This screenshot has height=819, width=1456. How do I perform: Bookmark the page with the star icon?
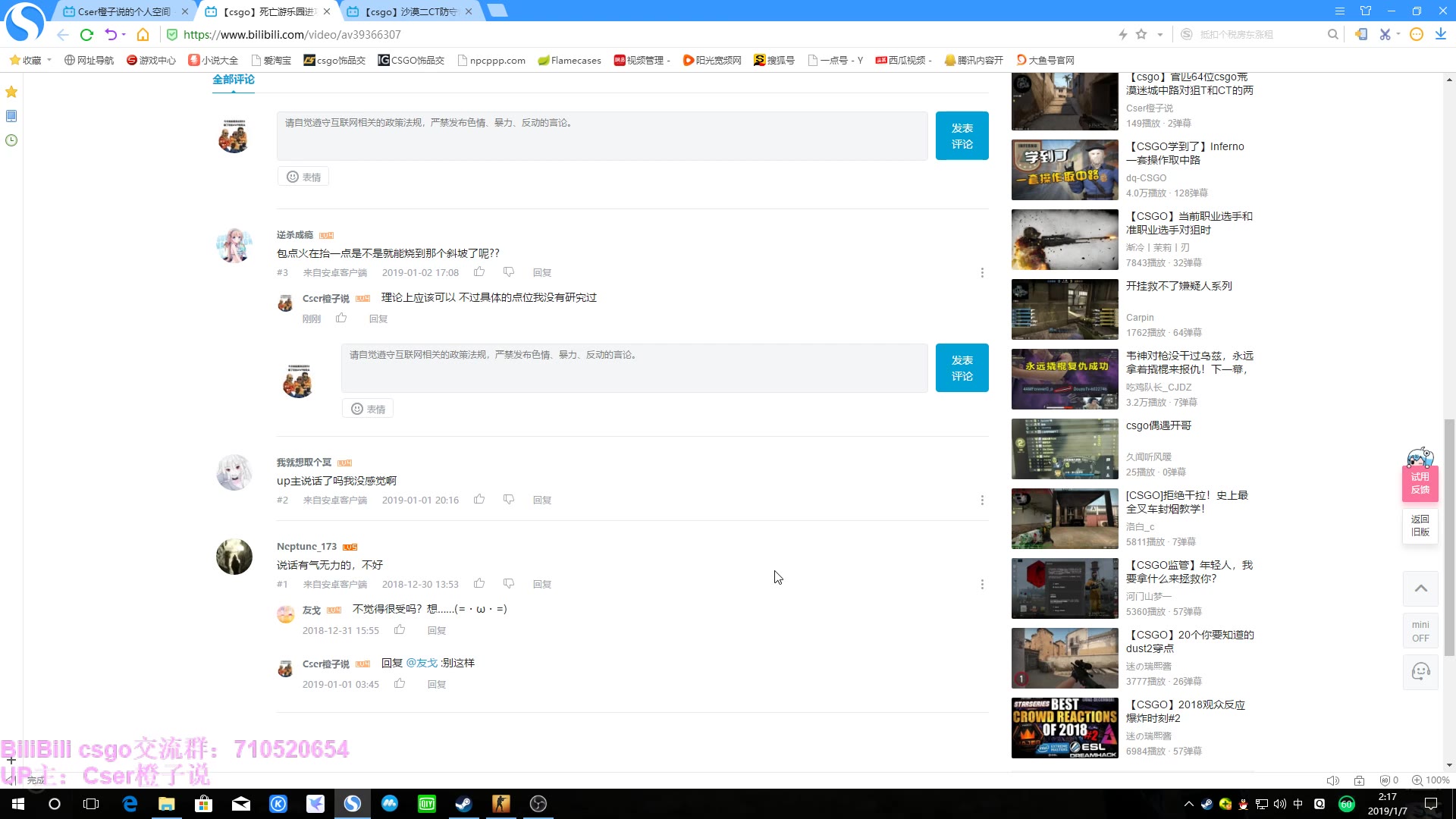1141,34
